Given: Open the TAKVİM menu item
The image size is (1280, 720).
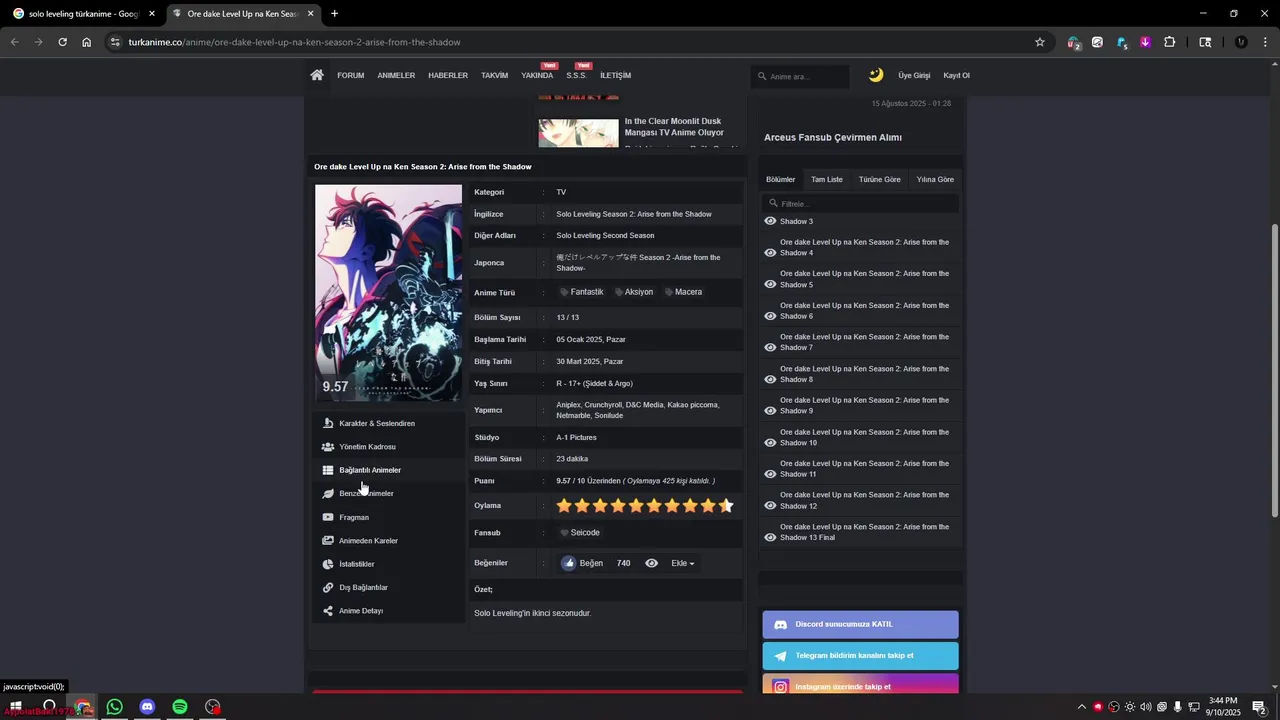Looking at the screenshot, I should pos(494,75).
